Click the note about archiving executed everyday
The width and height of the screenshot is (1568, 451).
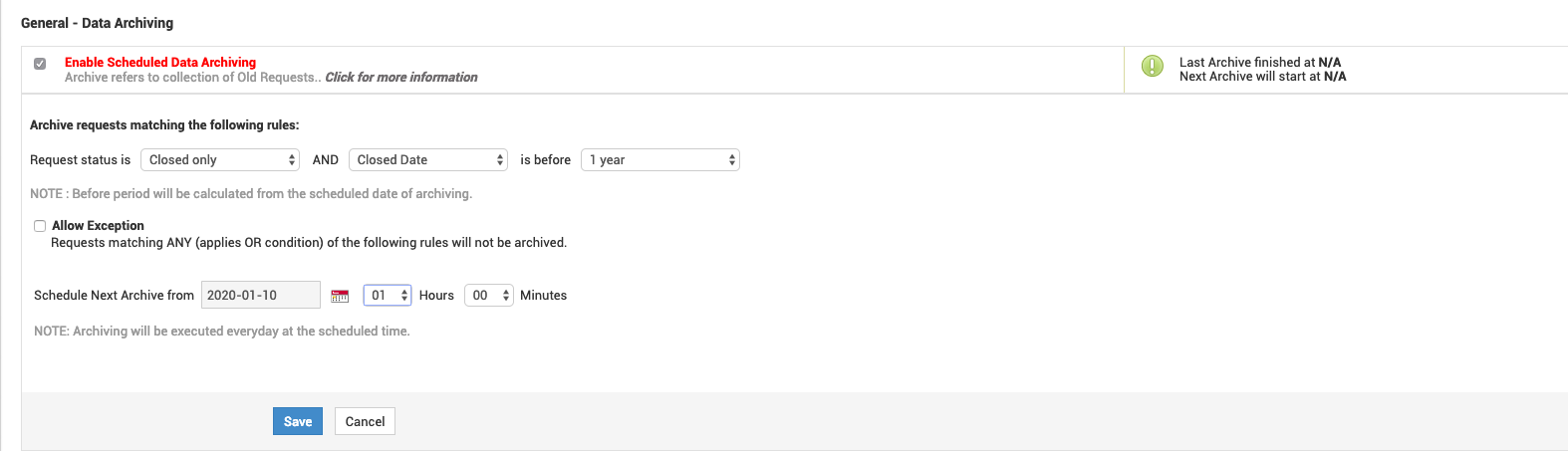(221, 332)
